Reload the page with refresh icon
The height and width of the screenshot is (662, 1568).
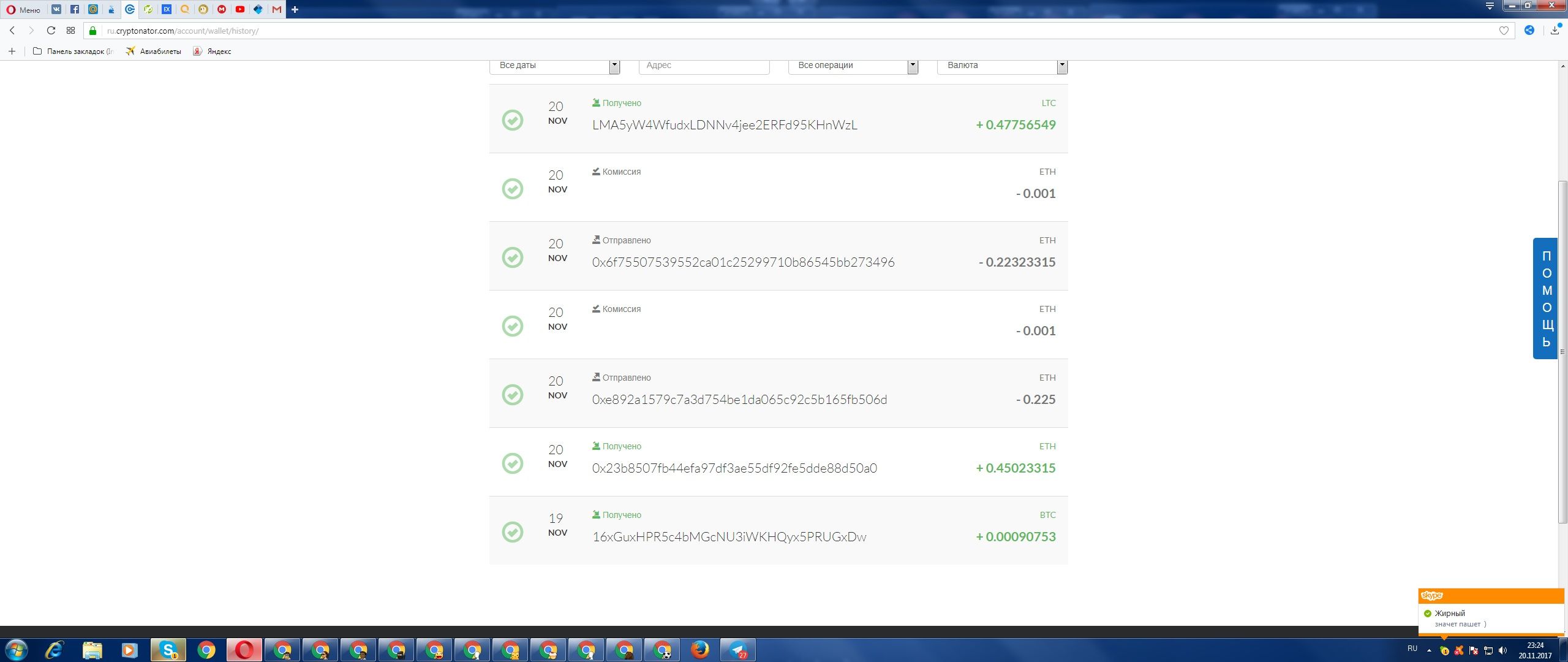point(51,31)
